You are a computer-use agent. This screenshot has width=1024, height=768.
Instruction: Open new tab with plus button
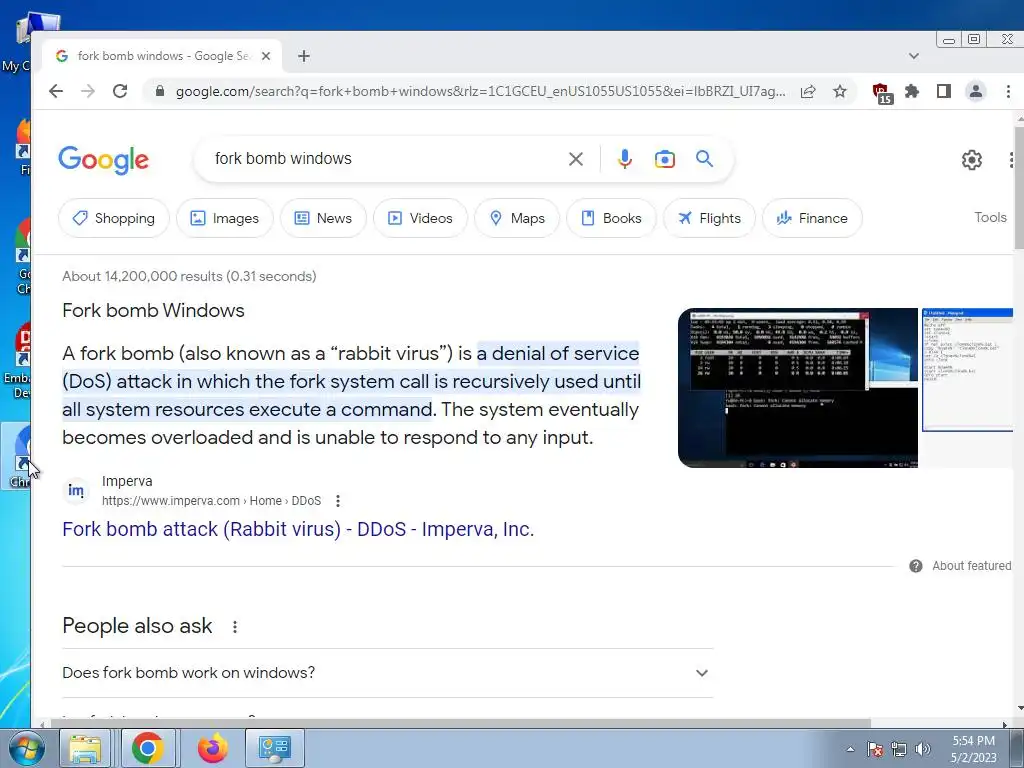pyautogui.click(x=304, y=56)
